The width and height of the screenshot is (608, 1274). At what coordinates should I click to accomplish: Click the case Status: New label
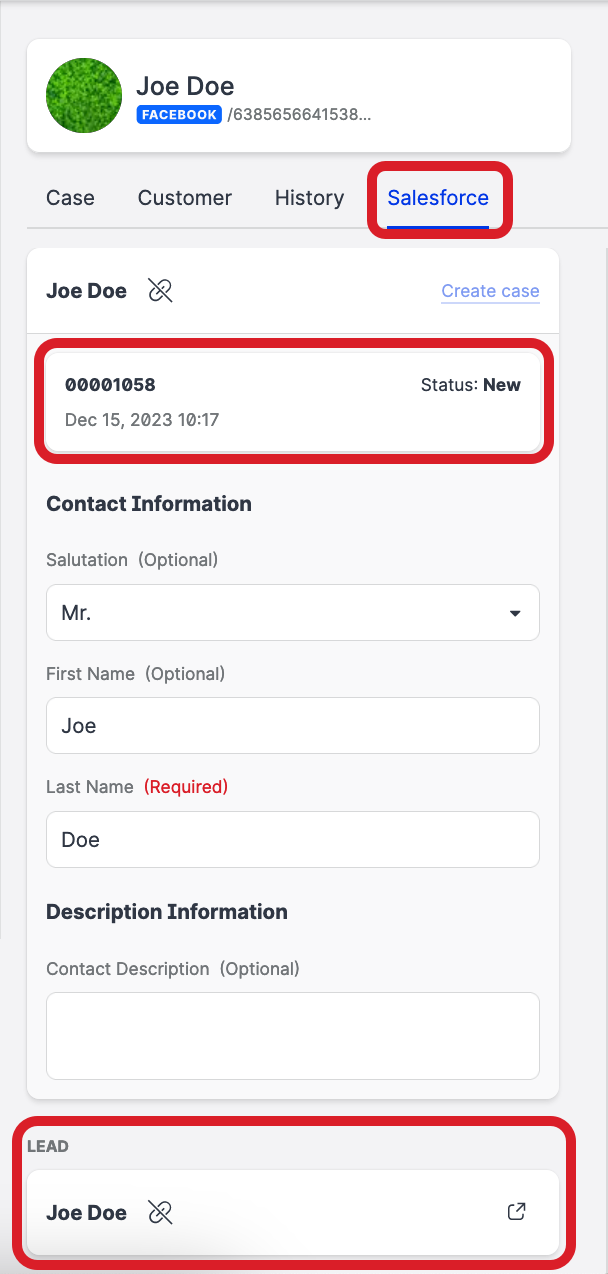[x=470, y=385]
